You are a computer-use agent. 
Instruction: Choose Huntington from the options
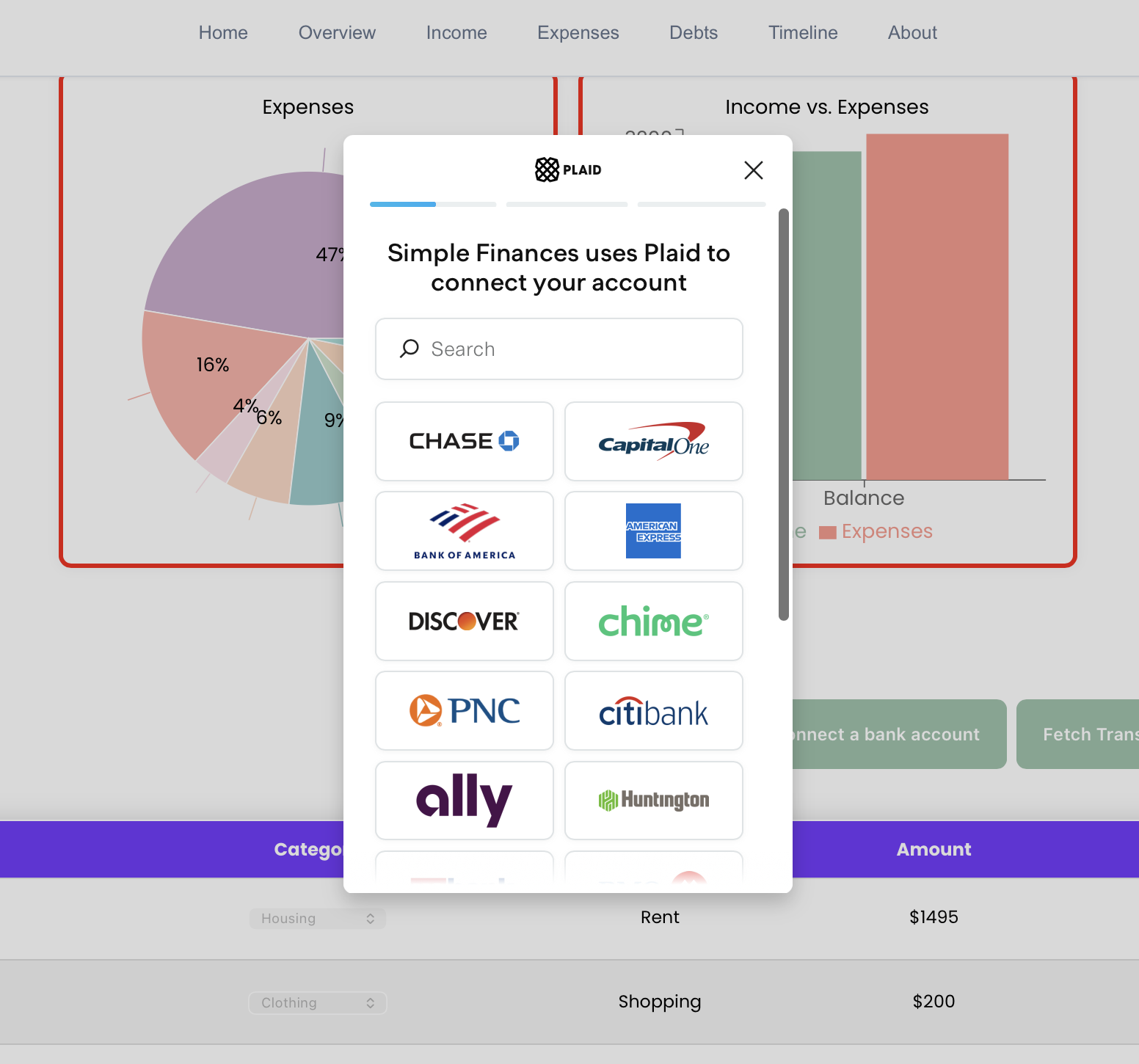[x=653, y=801]
